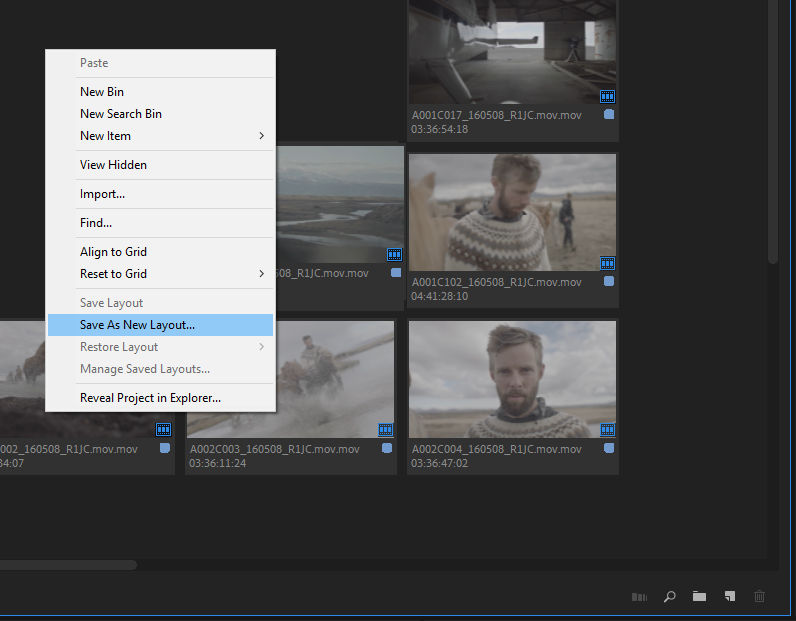Click the filmstrip badge on the 002_160508 clip

(x=163, y=430)
